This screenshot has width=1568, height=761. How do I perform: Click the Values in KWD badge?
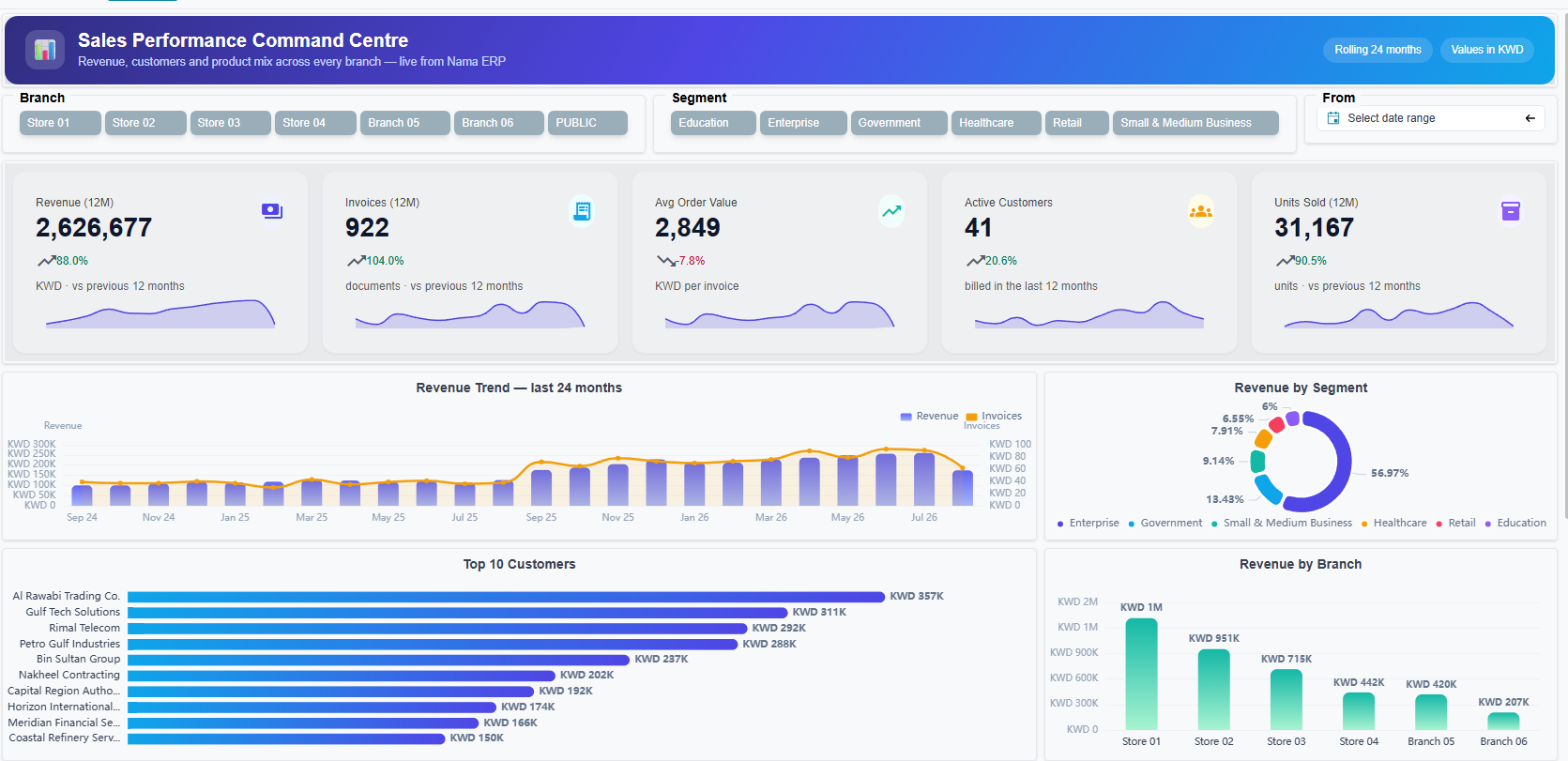pyautogui.click(x=1486, y=50)
